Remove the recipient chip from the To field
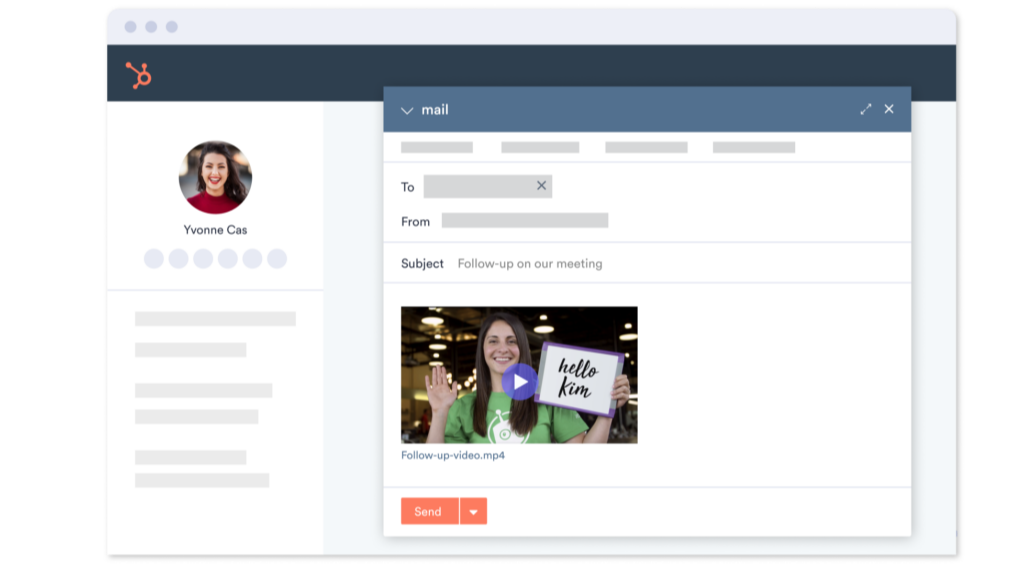This screenshot has width=1024, height=576. 541,186
